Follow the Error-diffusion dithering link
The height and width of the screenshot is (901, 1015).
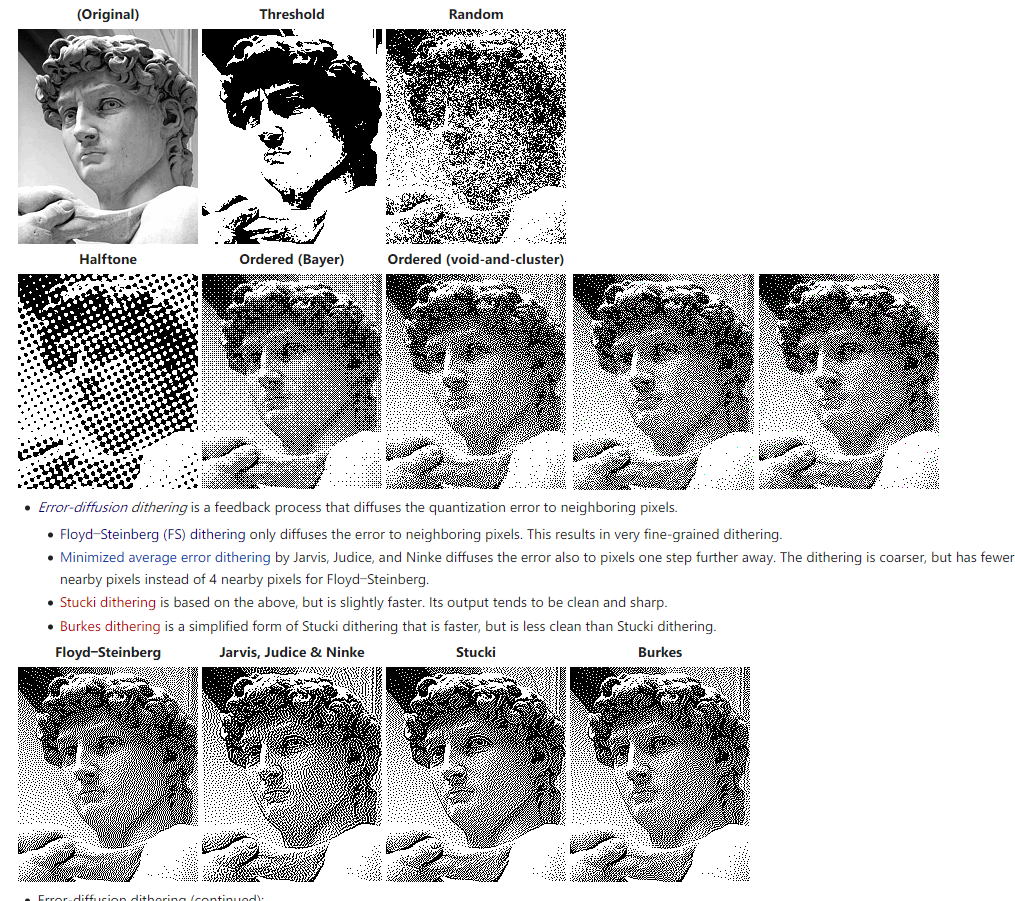113,507
